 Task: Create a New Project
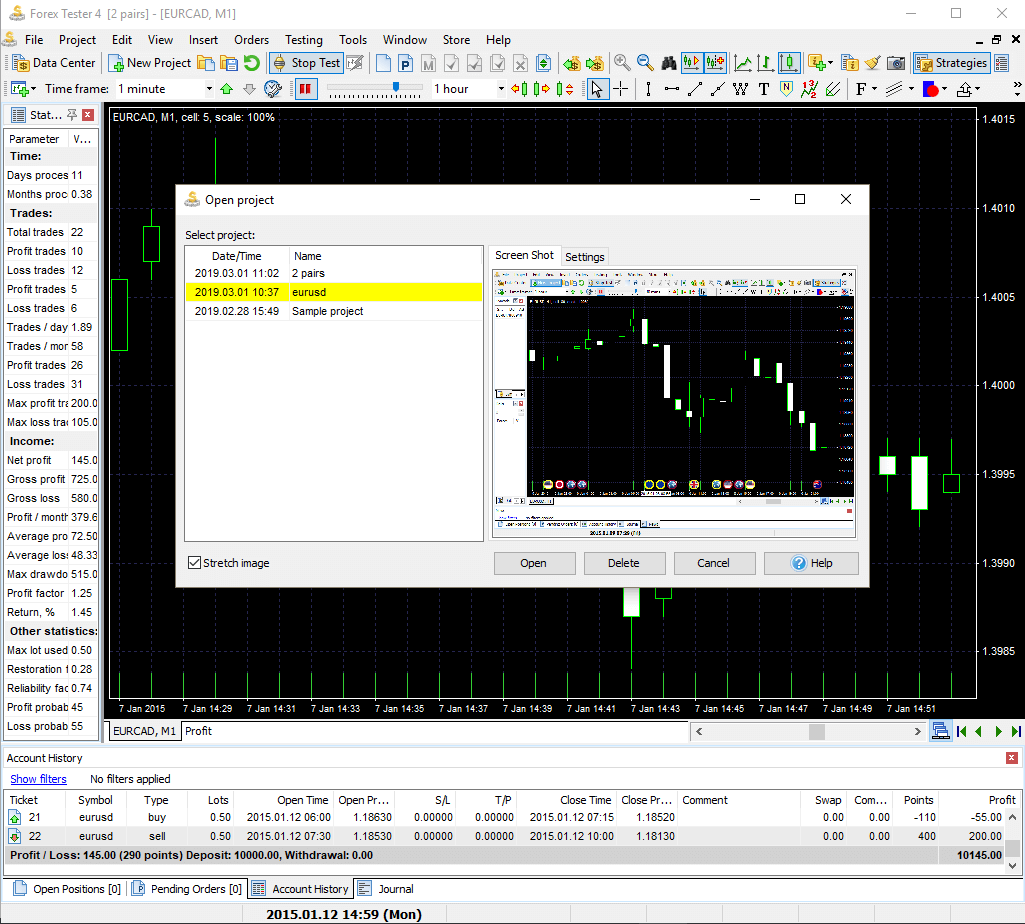[x=150, y=63]
